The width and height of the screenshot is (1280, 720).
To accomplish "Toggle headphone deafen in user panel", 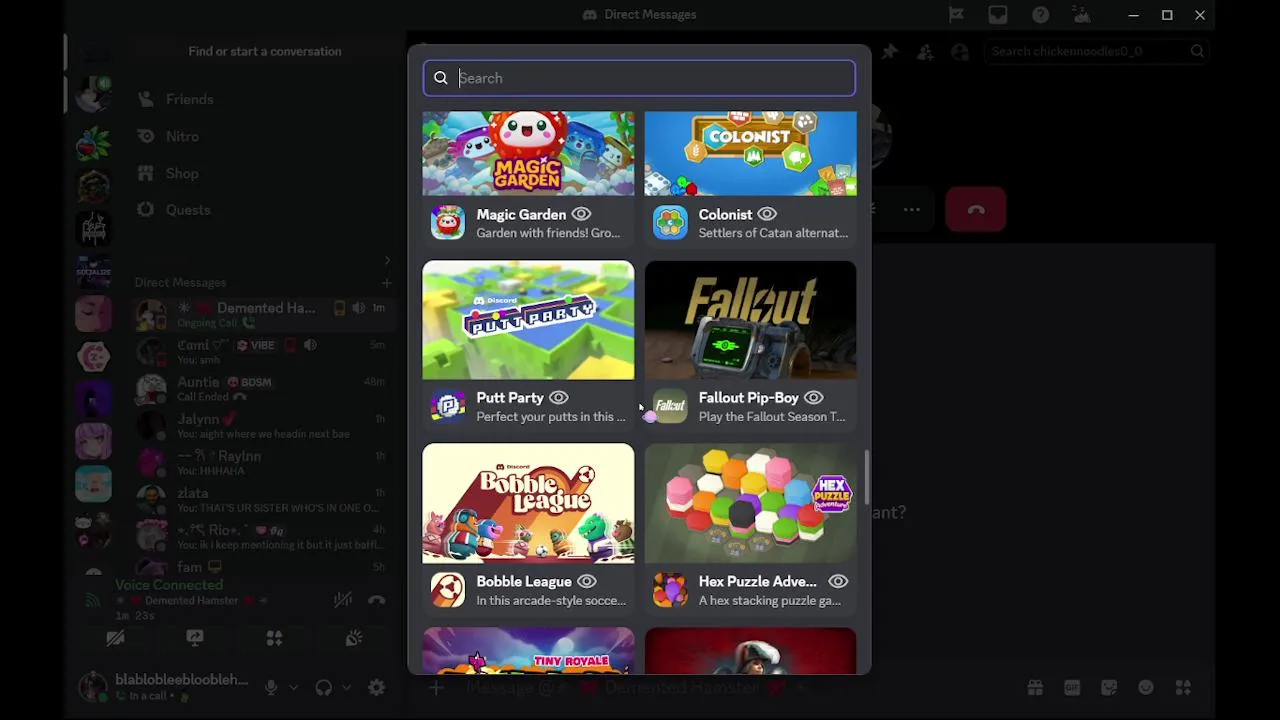I will tap(323, 687).
